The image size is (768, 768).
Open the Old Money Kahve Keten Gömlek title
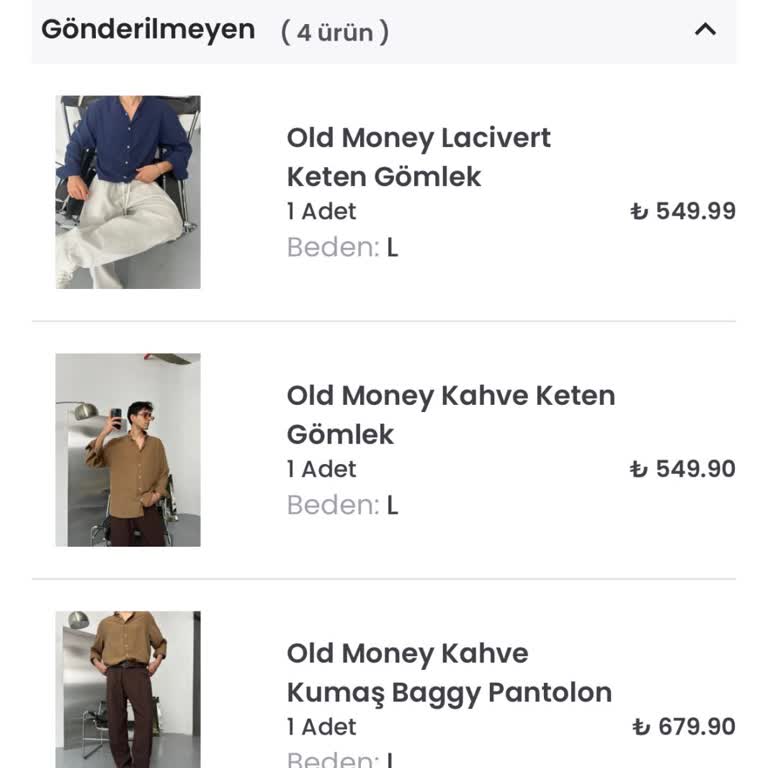coord(450,414)
